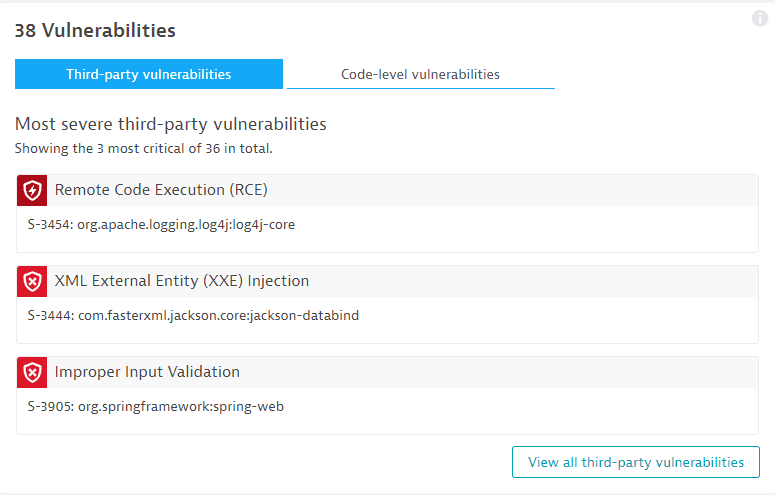
Task: Click the dark red RCE shield icon
Action: point(32,190)
